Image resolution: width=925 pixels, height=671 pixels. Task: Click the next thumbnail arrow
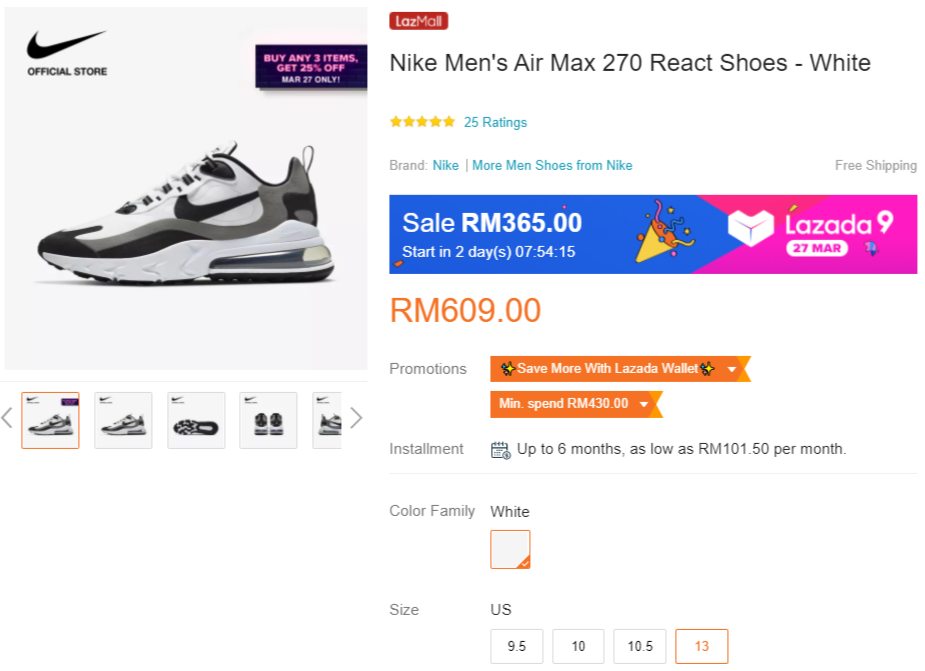click(355, 418)
